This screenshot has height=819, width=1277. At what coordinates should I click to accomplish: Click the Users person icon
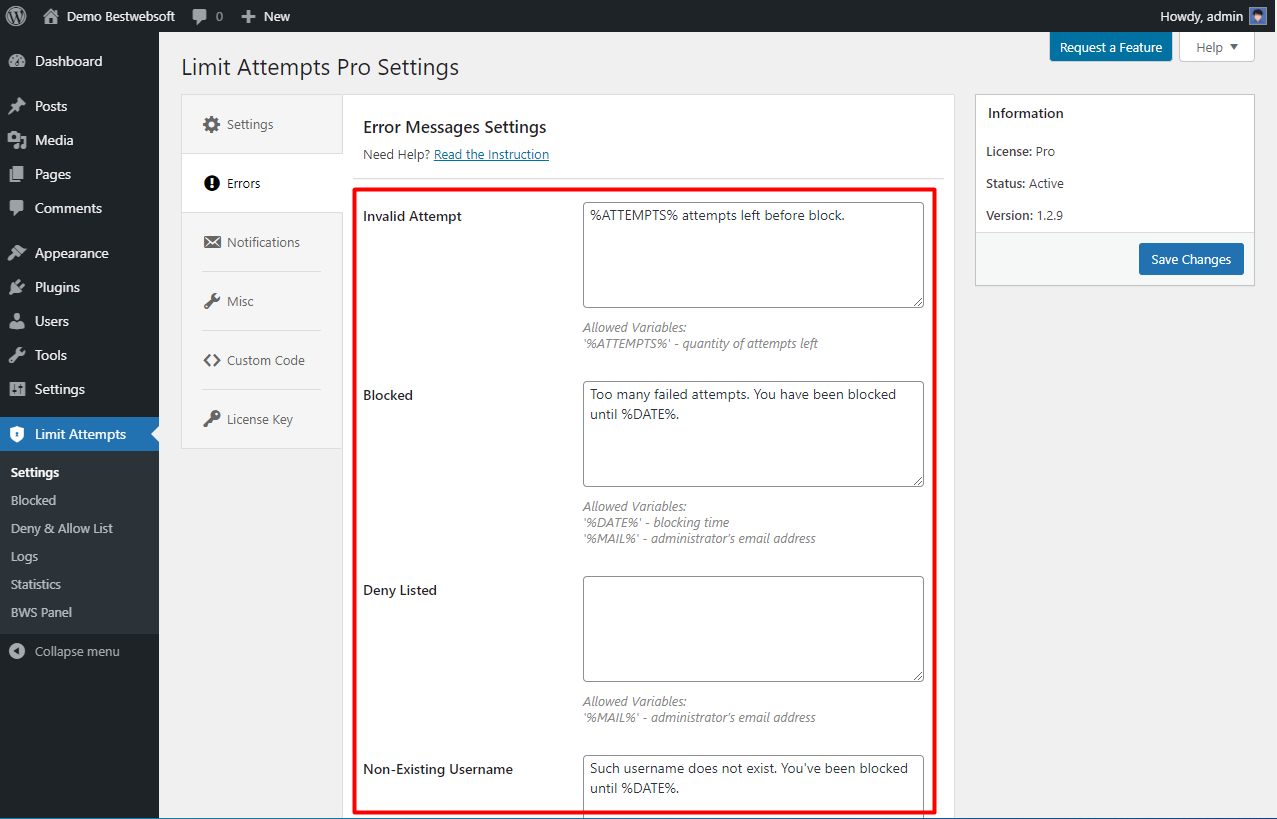[x=17, y=321]
